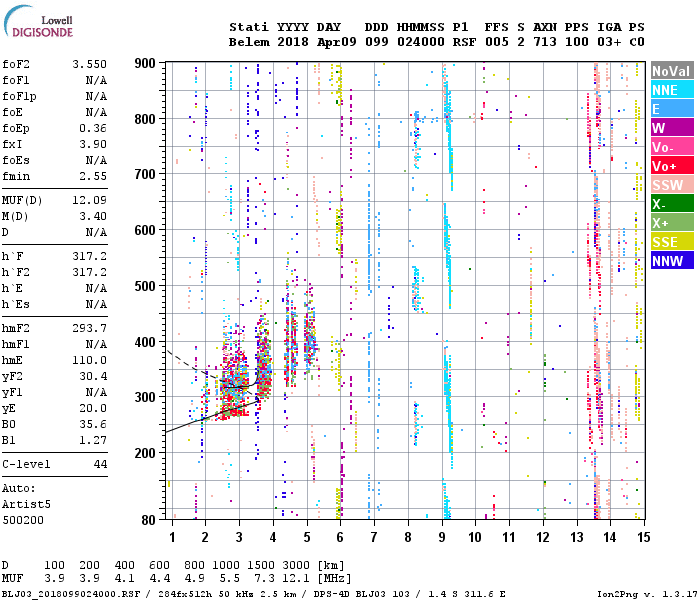Select the SSE yellow legend swatch
This screenshot has width=700, height=600.
pyautogui.click(x=672, y=242)
